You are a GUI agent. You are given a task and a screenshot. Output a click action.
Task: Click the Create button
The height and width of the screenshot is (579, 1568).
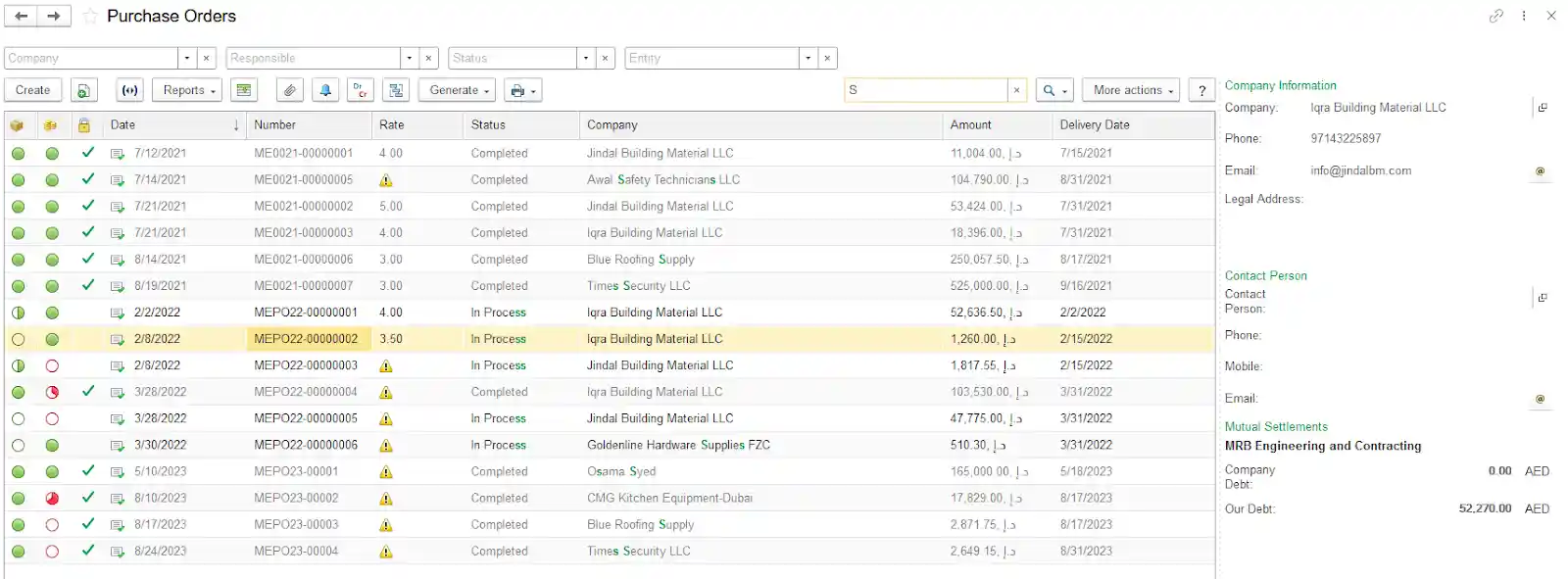tap(33, 90)
